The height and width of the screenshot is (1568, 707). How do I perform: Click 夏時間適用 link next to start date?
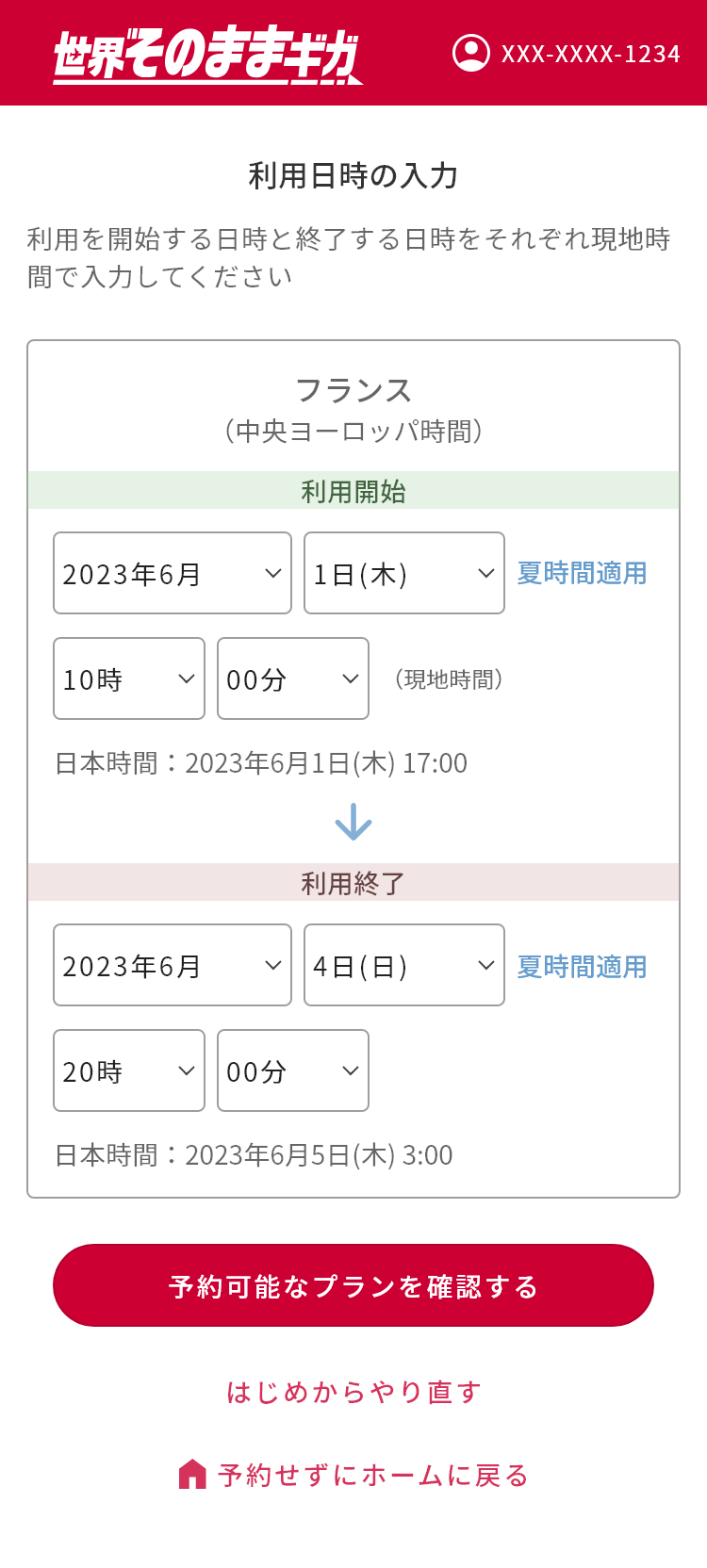coord(582,573)
